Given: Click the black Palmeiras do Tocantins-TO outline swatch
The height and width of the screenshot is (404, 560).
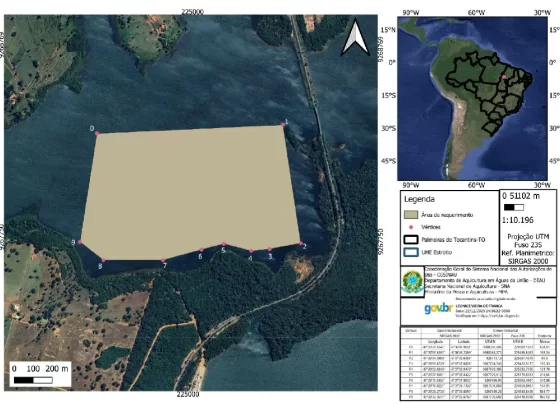Looking at the screenshot, I should [411, 240].
